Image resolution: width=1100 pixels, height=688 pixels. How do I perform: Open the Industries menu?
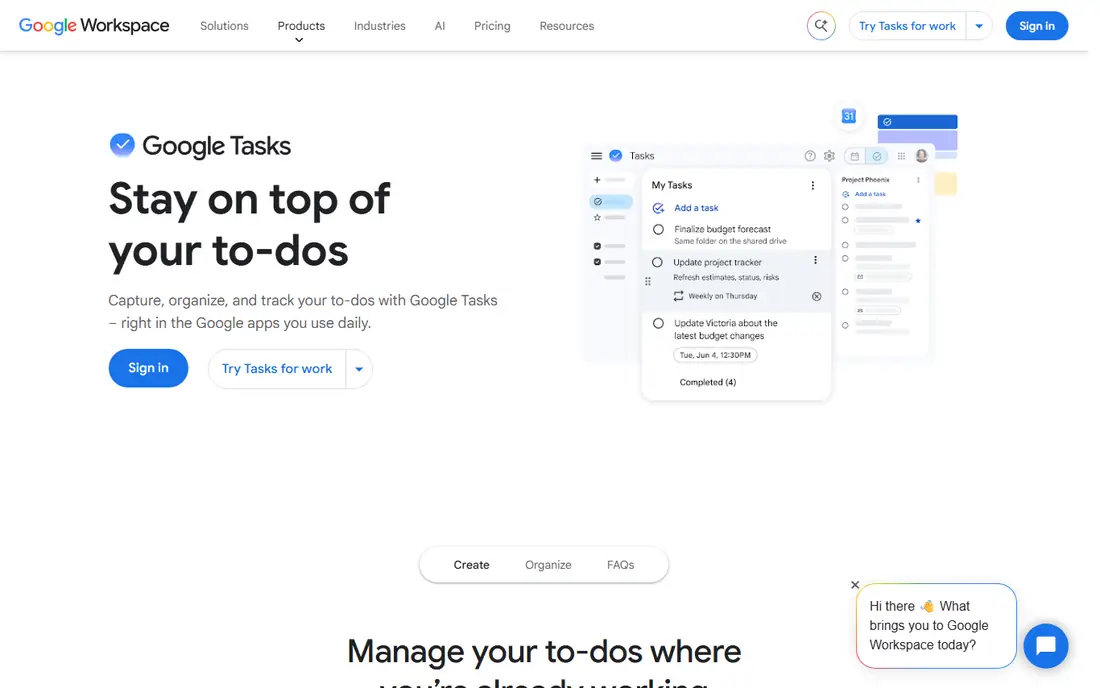point(380,26)
